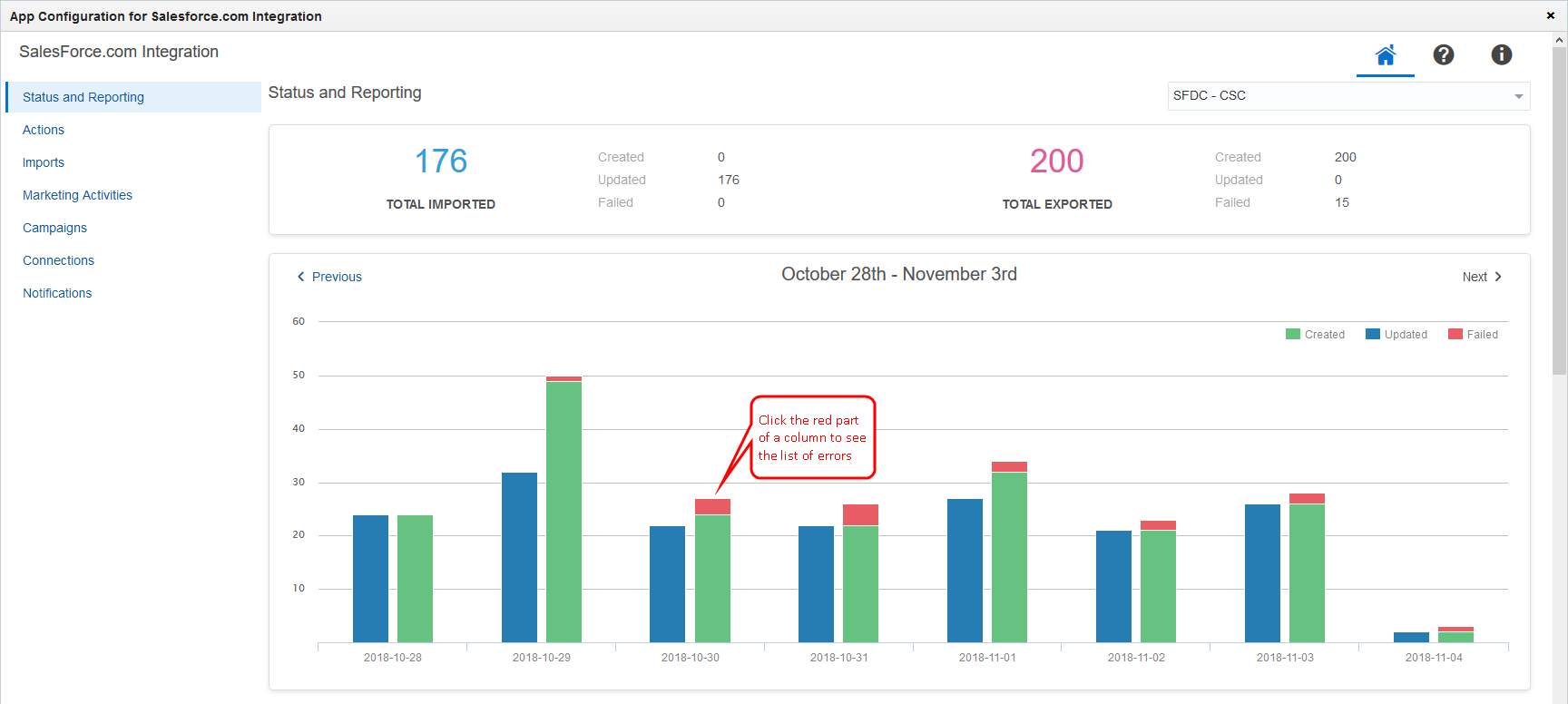Open the Campaigns menu item

54,228
